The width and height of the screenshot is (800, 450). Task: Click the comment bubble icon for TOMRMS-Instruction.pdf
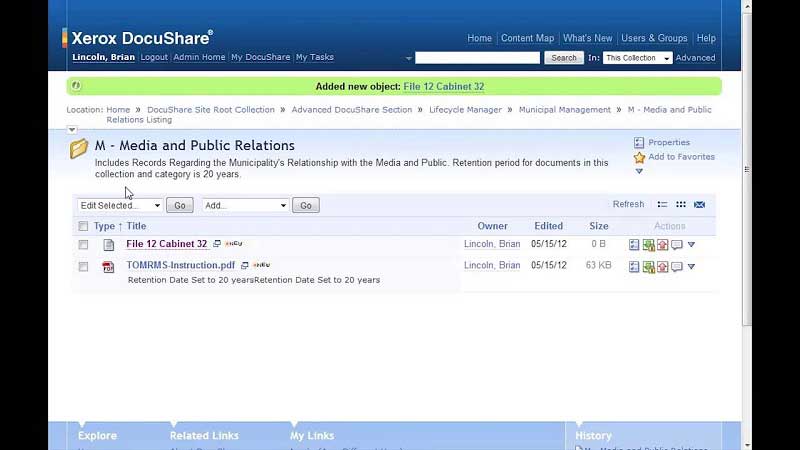point(677,266)
